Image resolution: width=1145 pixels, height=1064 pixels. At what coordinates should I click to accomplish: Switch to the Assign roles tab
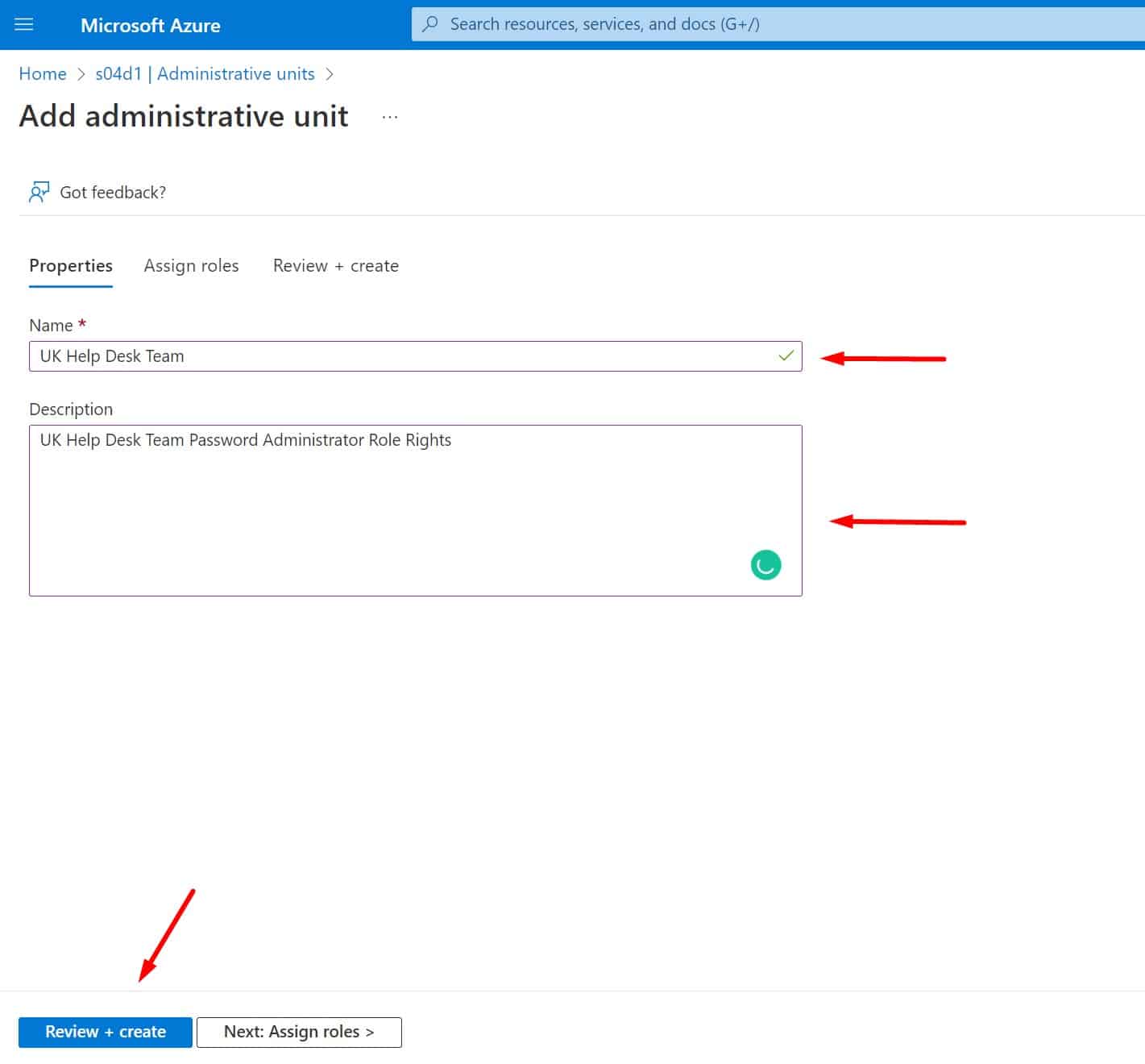(x=191, y=265)
